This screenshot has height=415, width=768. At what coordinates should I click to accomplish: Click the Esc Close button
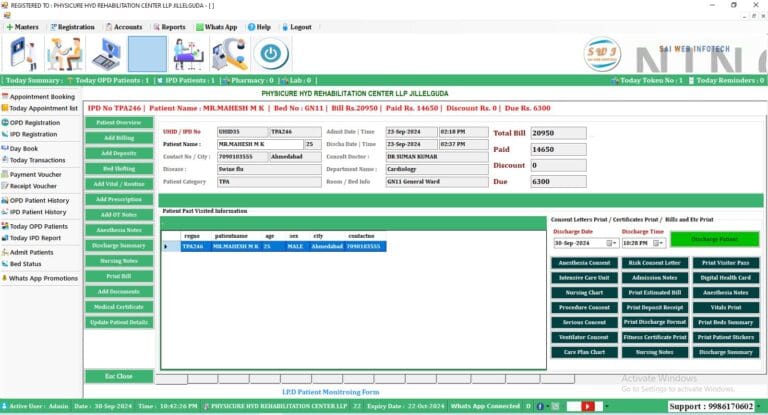(119, 376)
